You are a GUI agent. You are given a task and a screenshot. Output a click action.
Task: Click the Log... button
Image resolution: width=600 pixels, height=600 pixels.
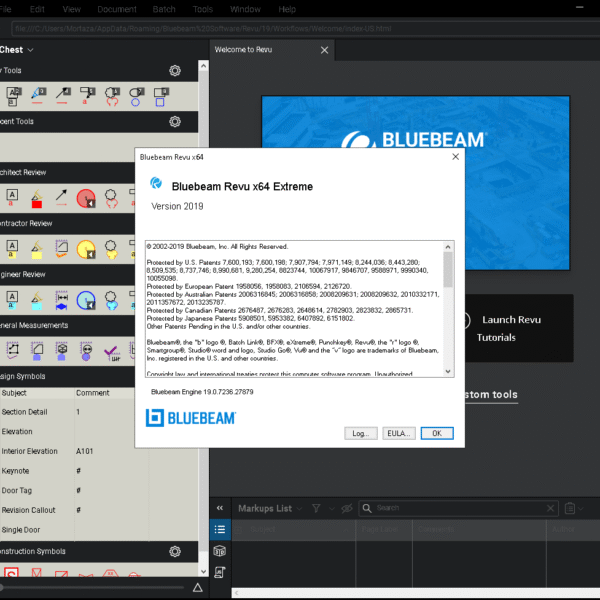[361, 433]
